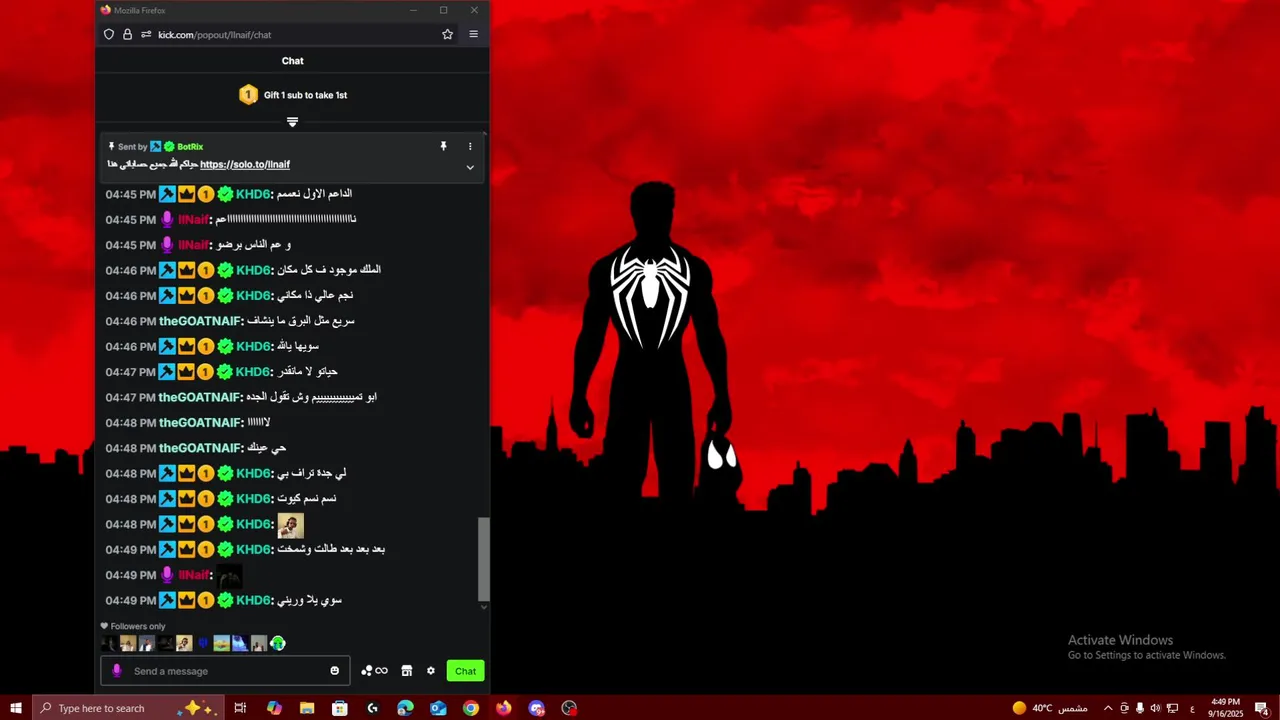Open File Explorer from the taskbar
The height and width of the screenshot is (720, 1280).
tap(307, 708)
